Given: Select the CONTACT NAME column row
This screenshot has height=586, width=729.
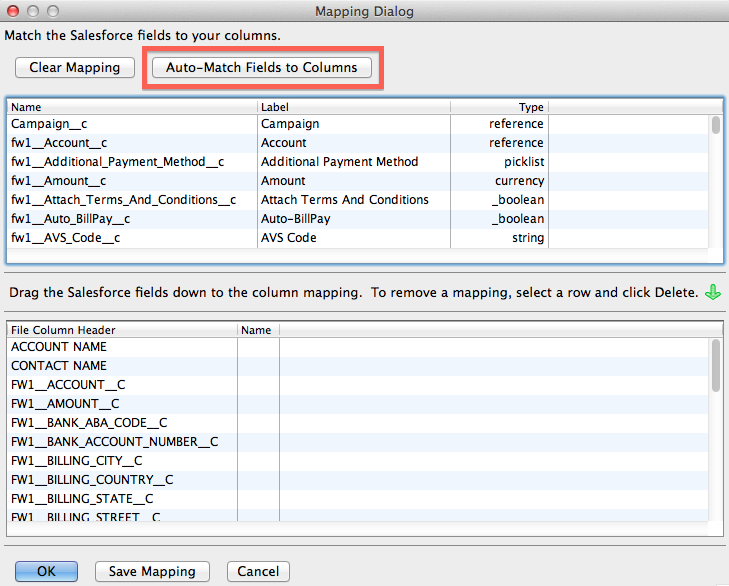Looking at the screenshot, I should (358, 366).
